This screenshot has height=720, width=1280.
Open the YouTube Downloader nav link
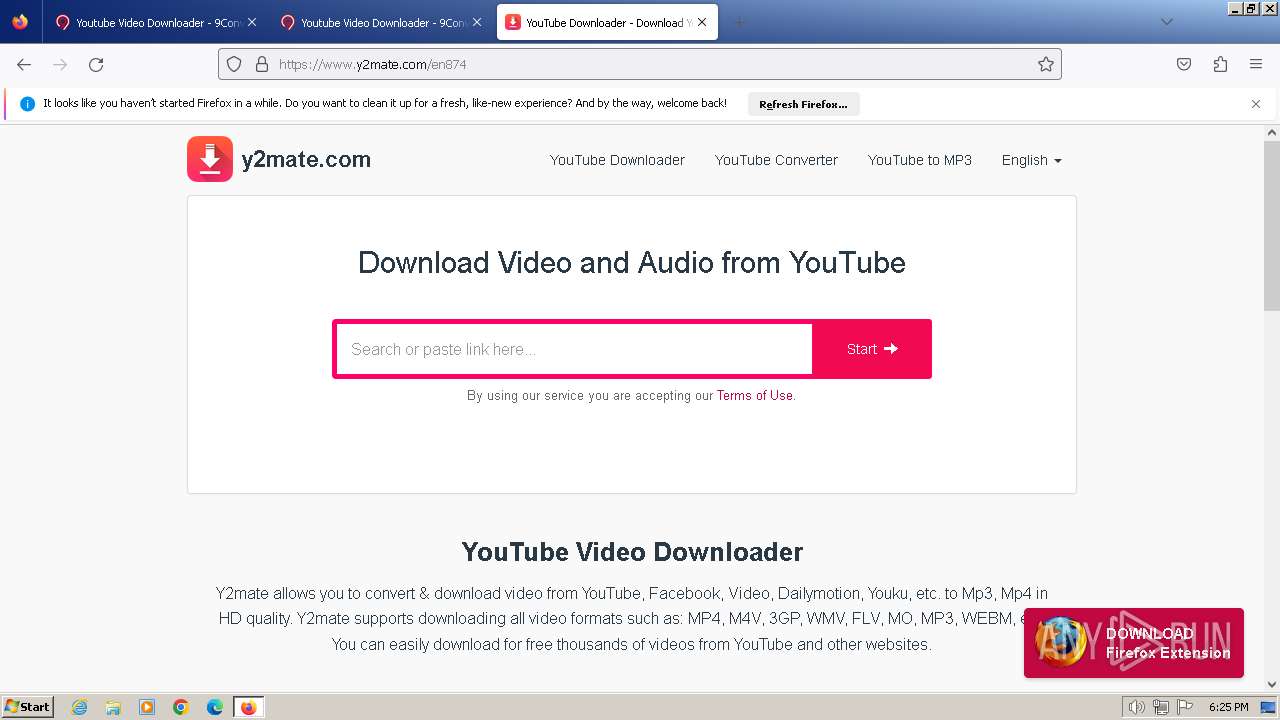pos(617,160)
